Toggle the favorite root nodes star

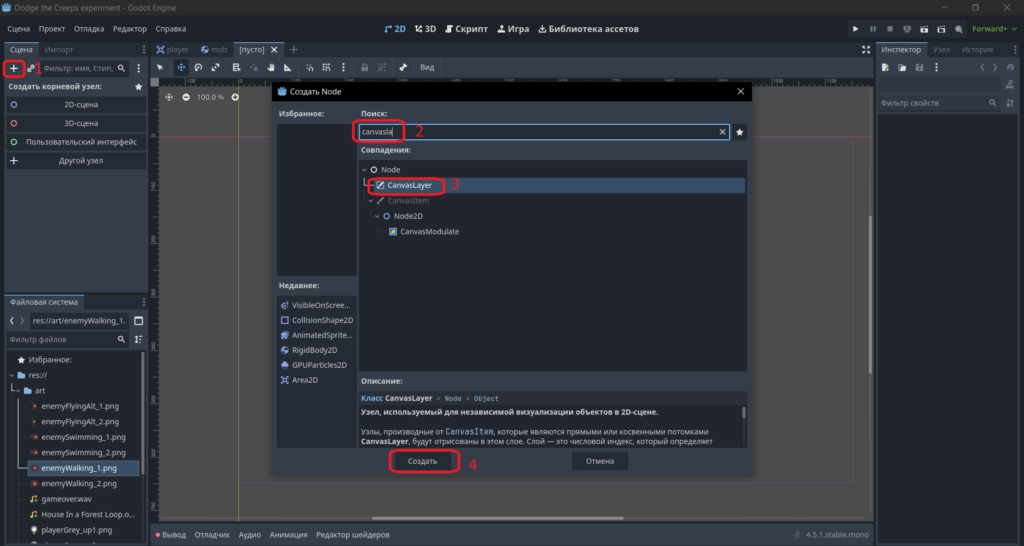point(138,86)
